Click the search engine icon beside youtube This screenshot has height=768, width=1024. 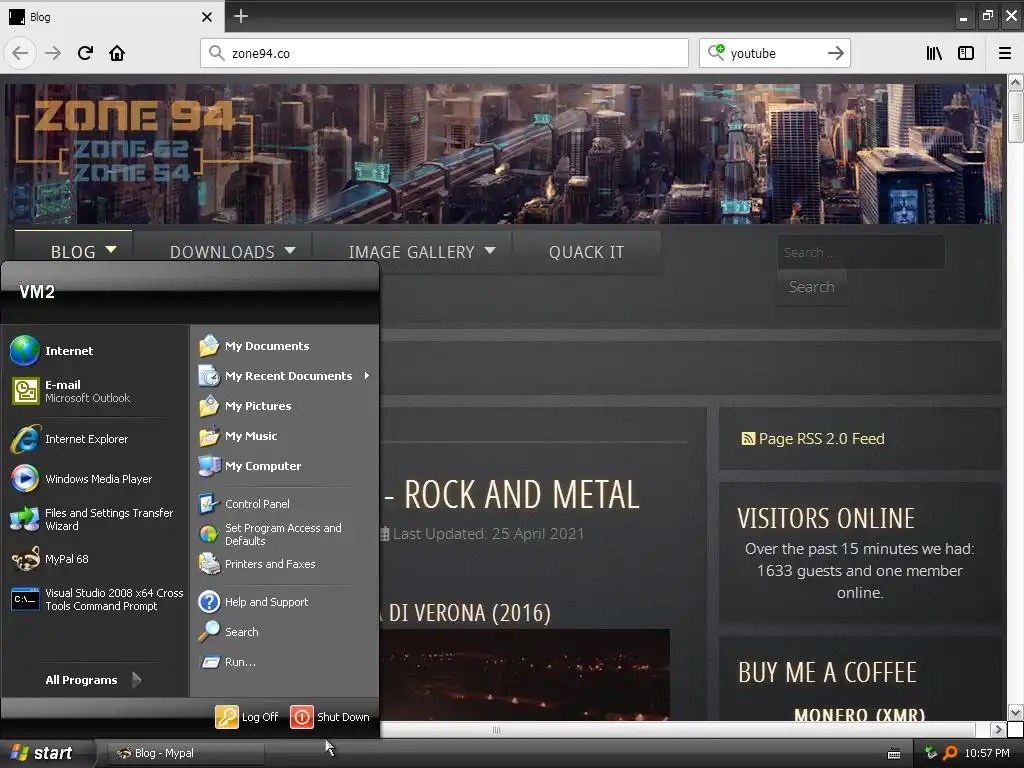716,52
